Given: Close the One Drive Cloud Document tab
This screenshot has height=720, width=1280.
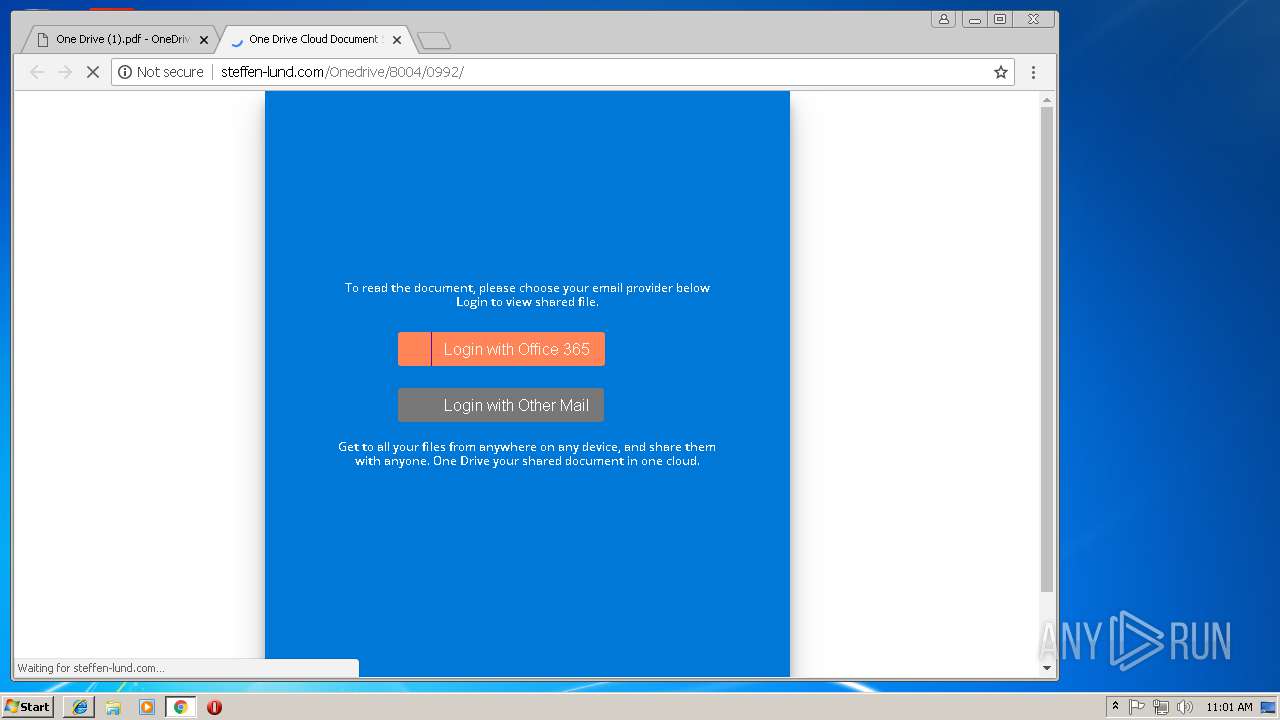Looking at the screenshot, I should pos(397,40).
